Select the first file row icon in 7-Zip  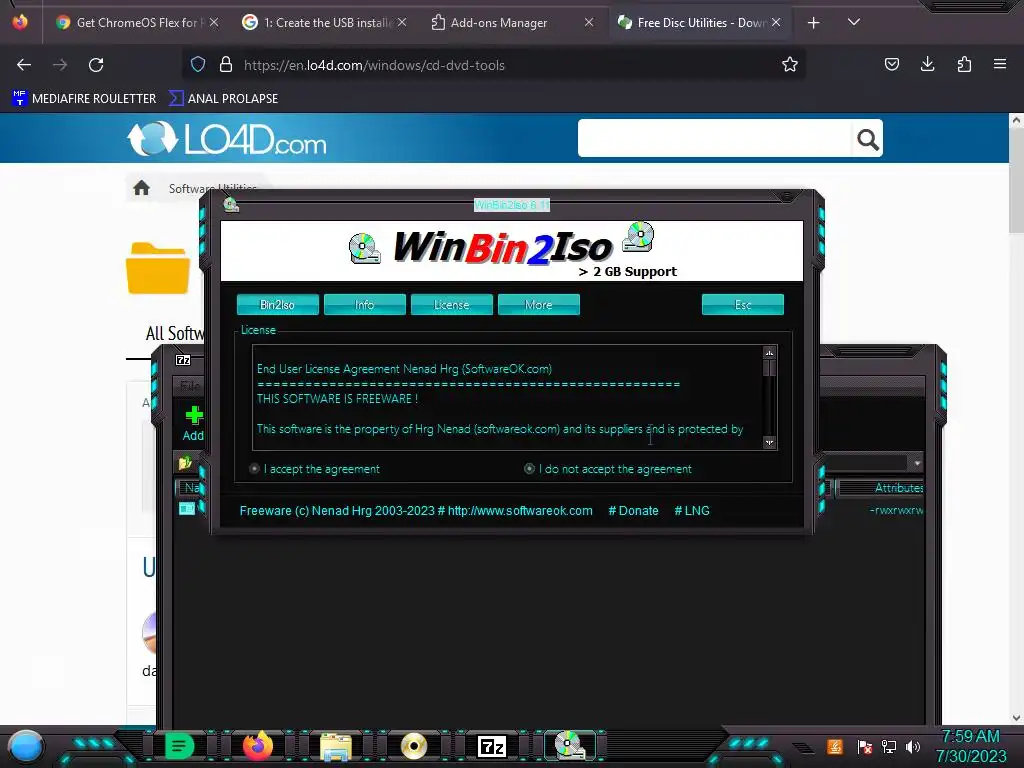pos(187,508)
